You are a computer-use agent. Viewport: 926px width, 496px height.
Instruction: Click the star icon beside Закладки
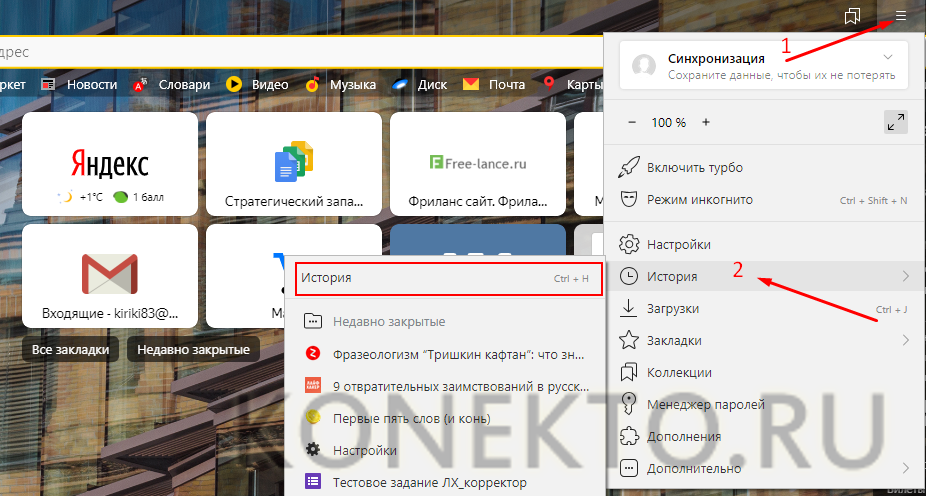coord(630,340)
